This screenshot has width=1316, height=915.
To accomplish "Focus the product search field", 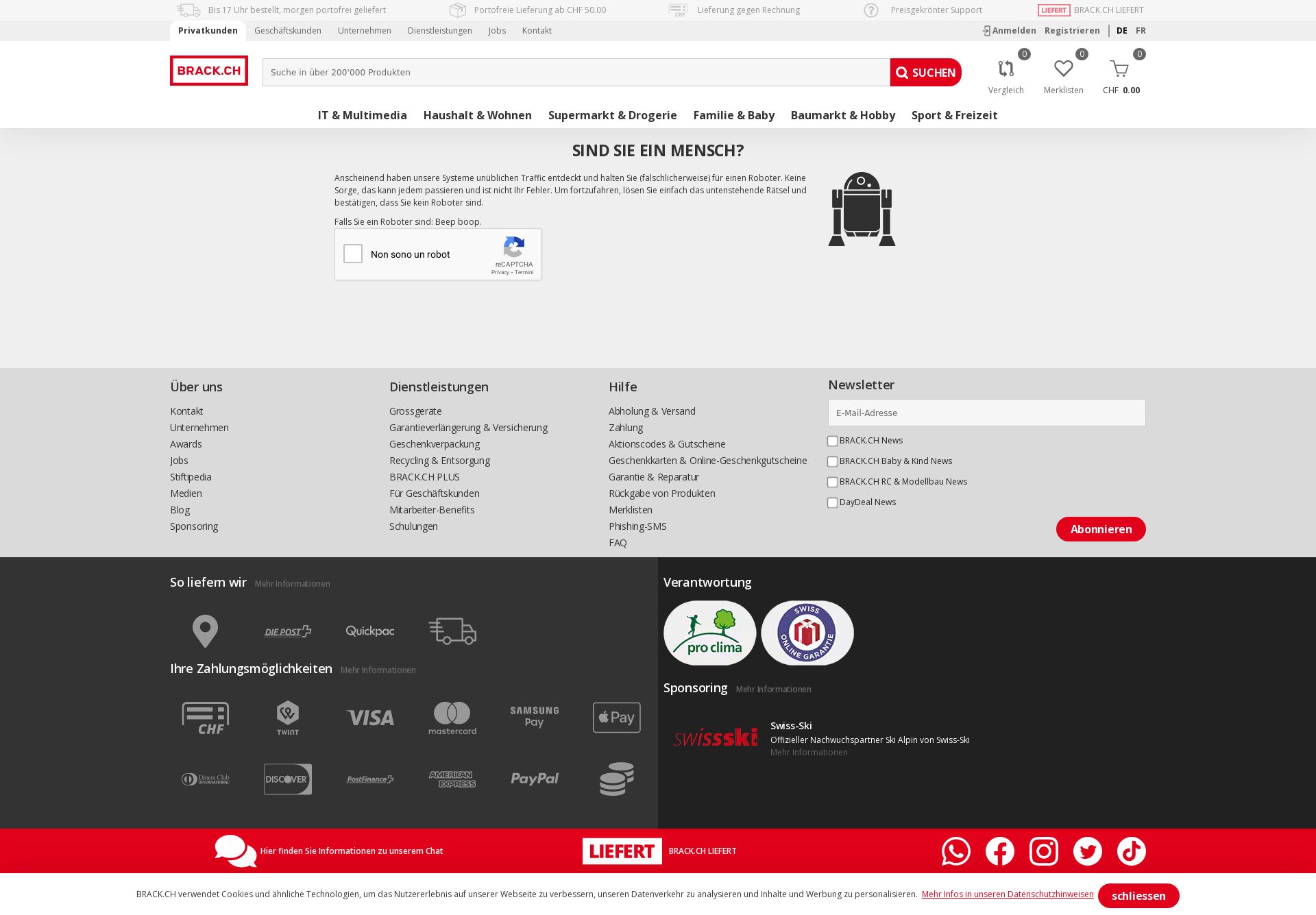I will [576, 73].
